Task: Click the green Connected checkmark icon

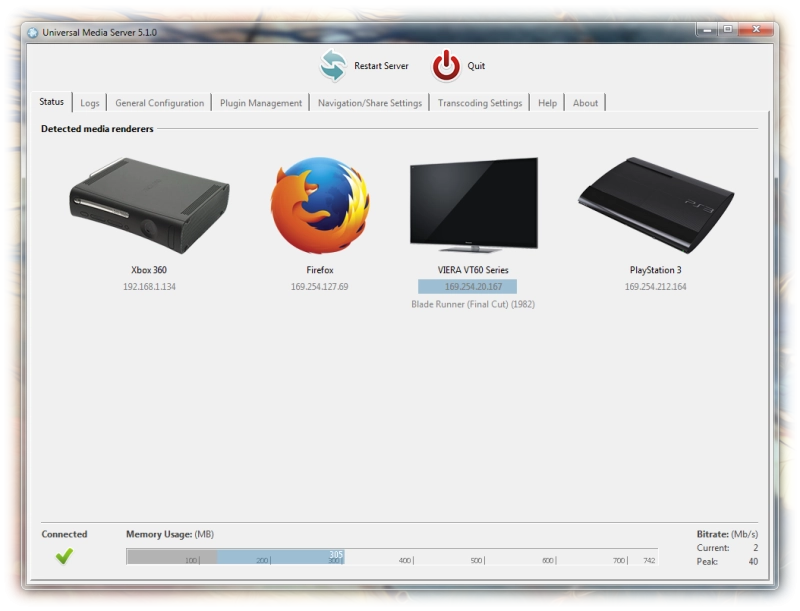Action: tap(64, 556)
